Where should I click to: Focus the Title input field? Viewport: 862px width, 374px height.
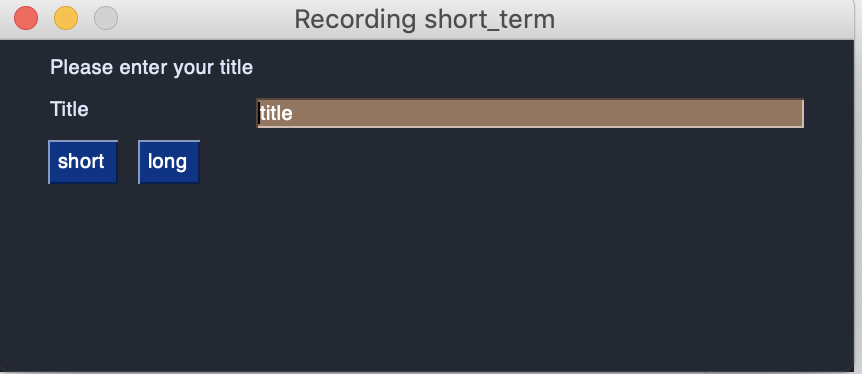pyautogui.click(x=530, y=113)
